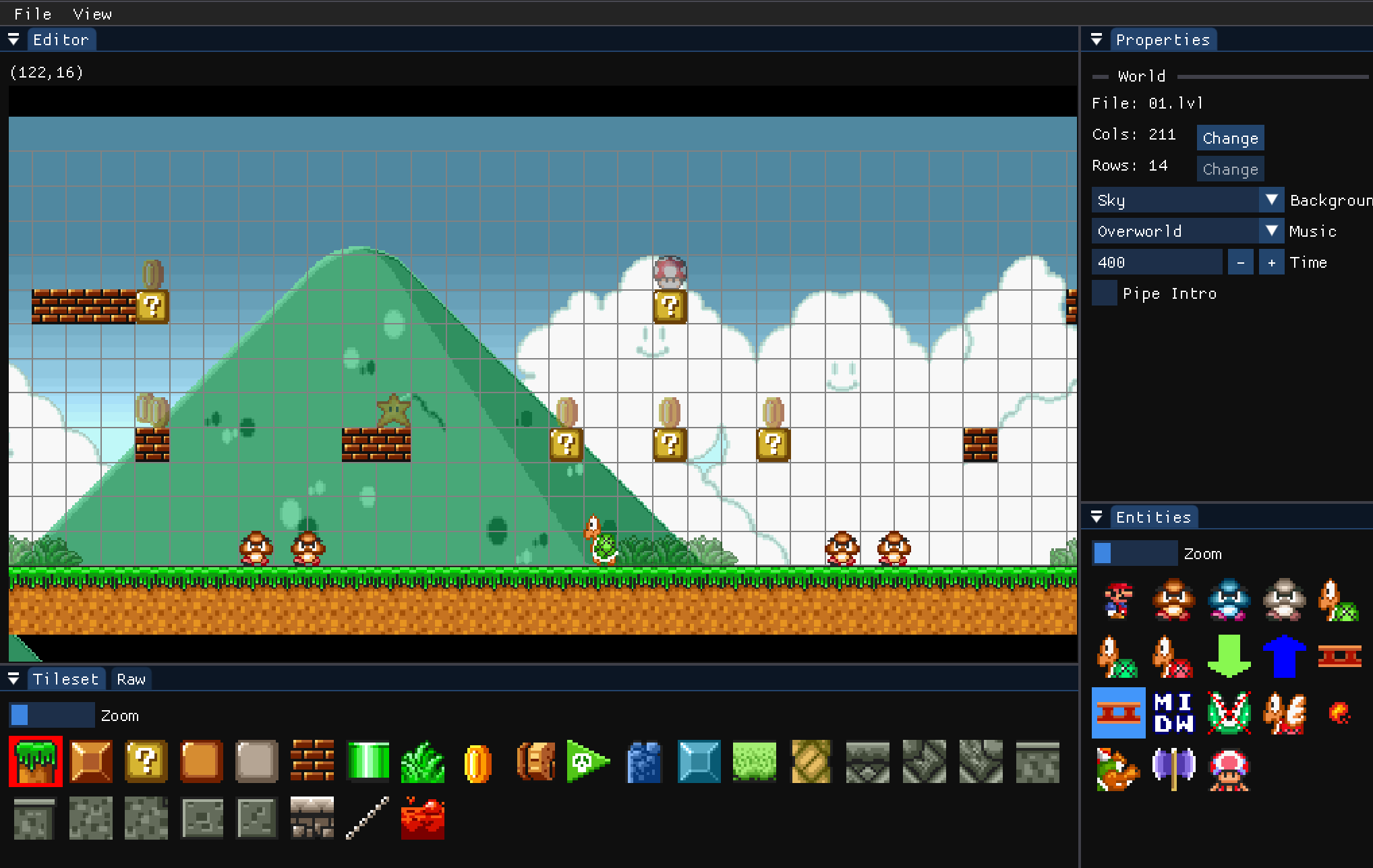Decrease Time with the minus button
This screenshot has width=1373, height=868.
1240,262
